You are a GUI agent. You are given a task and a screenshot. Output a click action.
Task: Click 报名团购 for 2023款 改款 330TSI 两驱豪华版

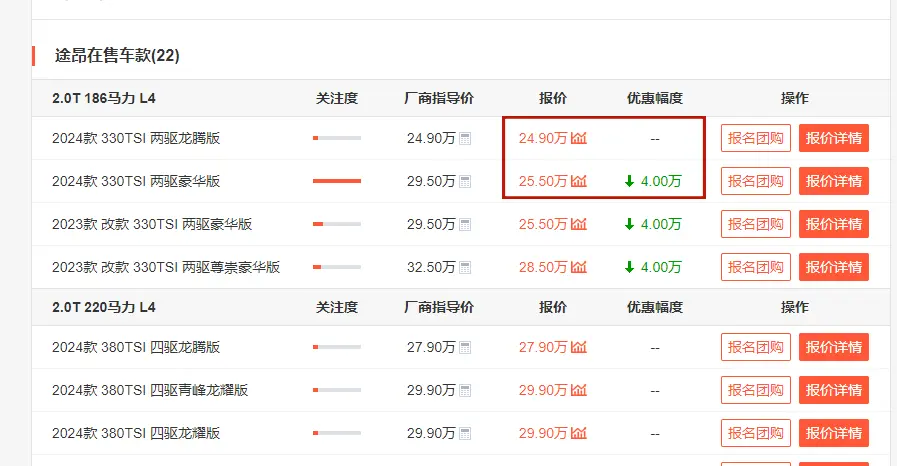click(756, 224)
